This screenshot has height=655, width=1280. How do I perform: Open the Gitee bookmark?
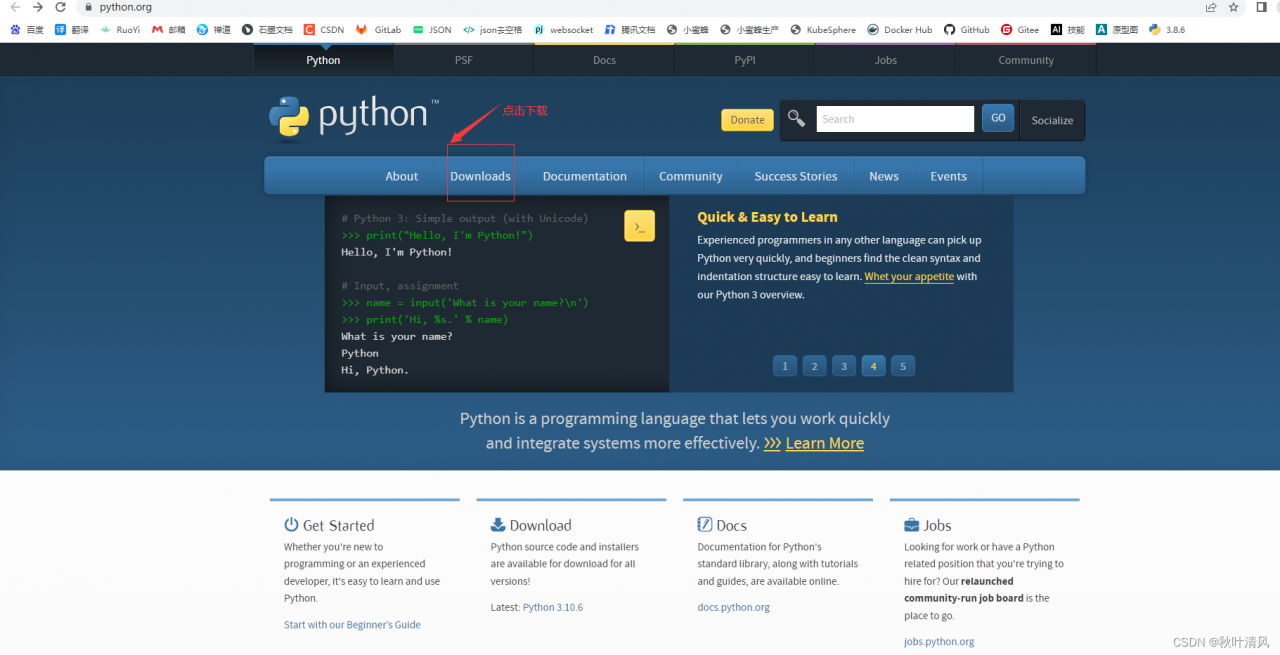point(1020,30)
